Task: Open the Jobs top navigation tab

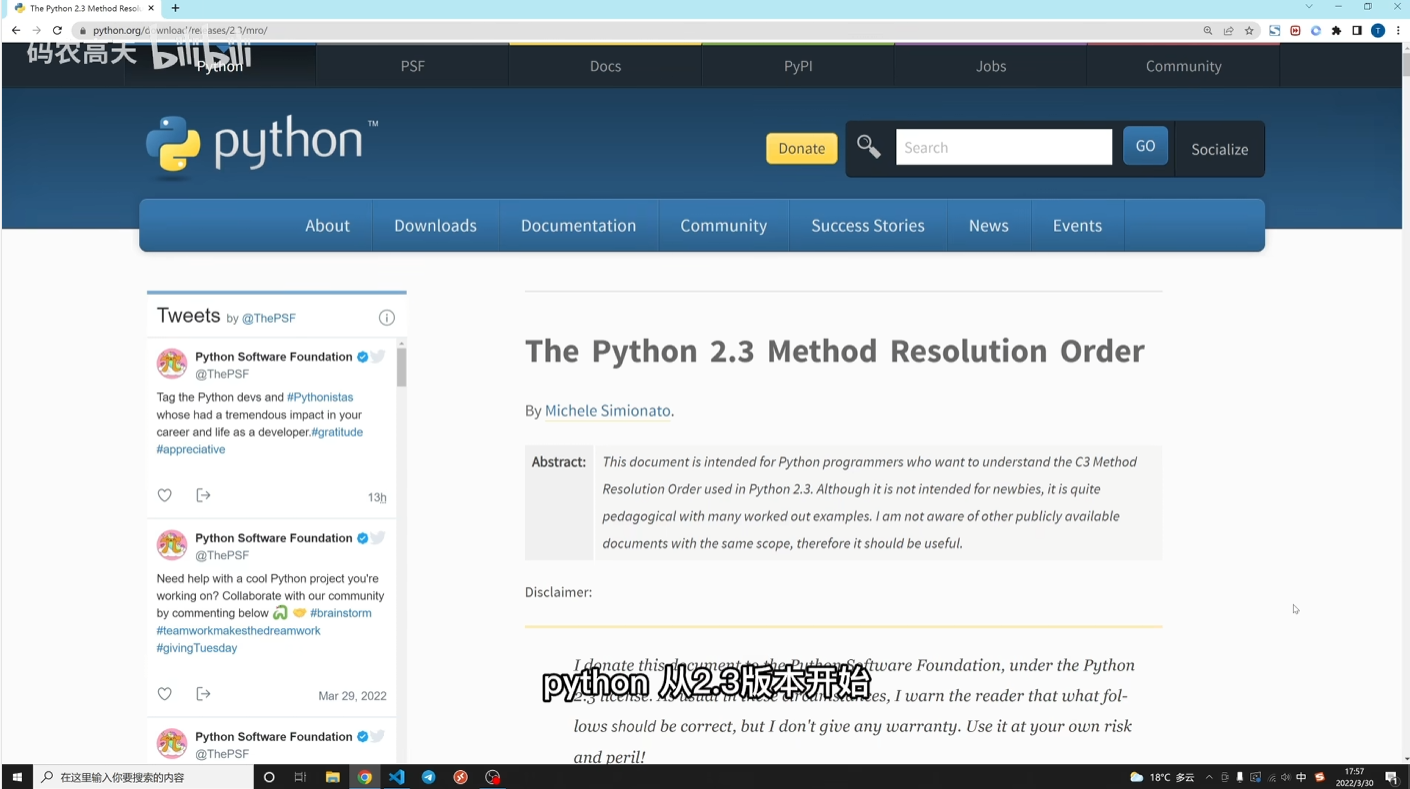Action: (991, 66)
